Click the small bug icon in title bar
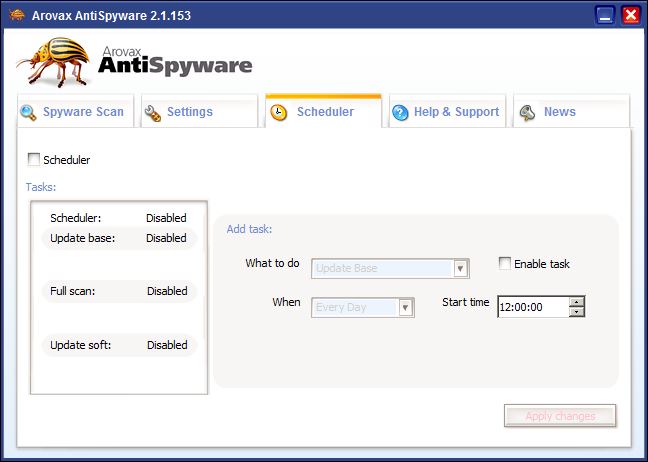This screenshot has height=462, width=648. point(17,15)
